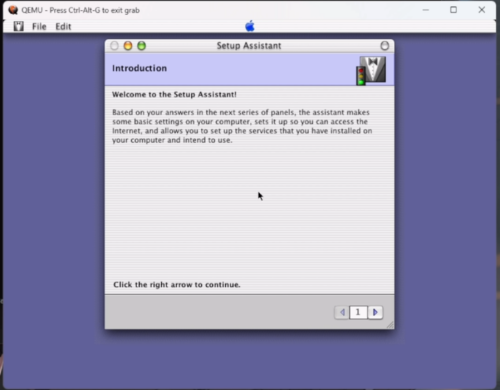Click the Apple logo in the menu bar
The image size is (500, 390).
(250, 26)
